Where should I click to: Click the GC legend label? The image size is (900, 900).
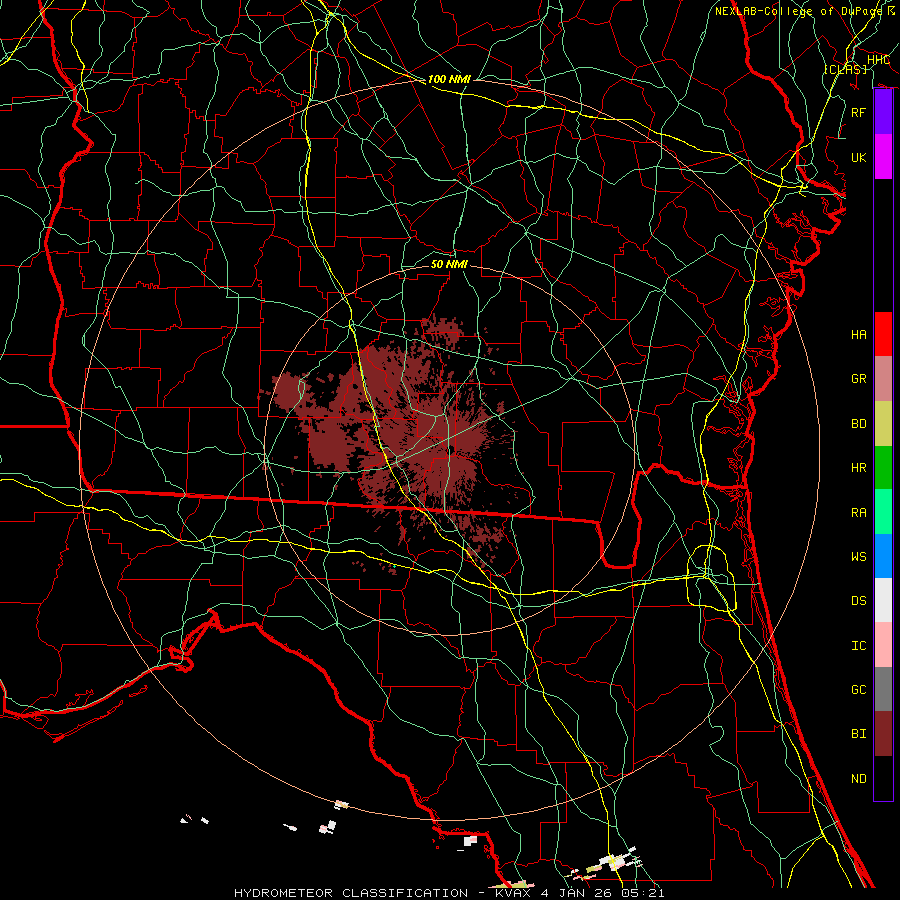858,690
